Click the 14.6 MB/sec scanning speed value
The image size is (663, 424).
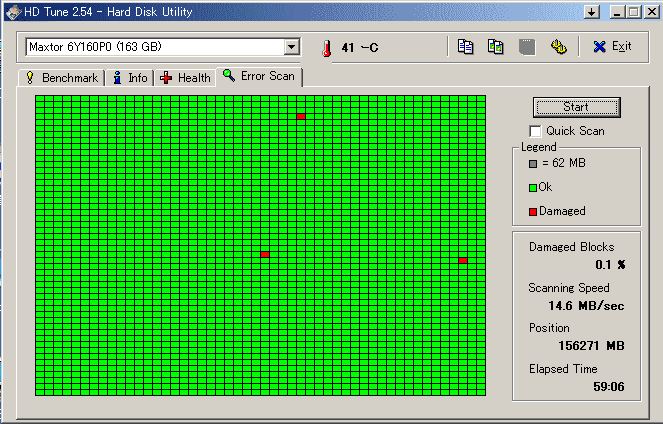click(x=586, y=306)
